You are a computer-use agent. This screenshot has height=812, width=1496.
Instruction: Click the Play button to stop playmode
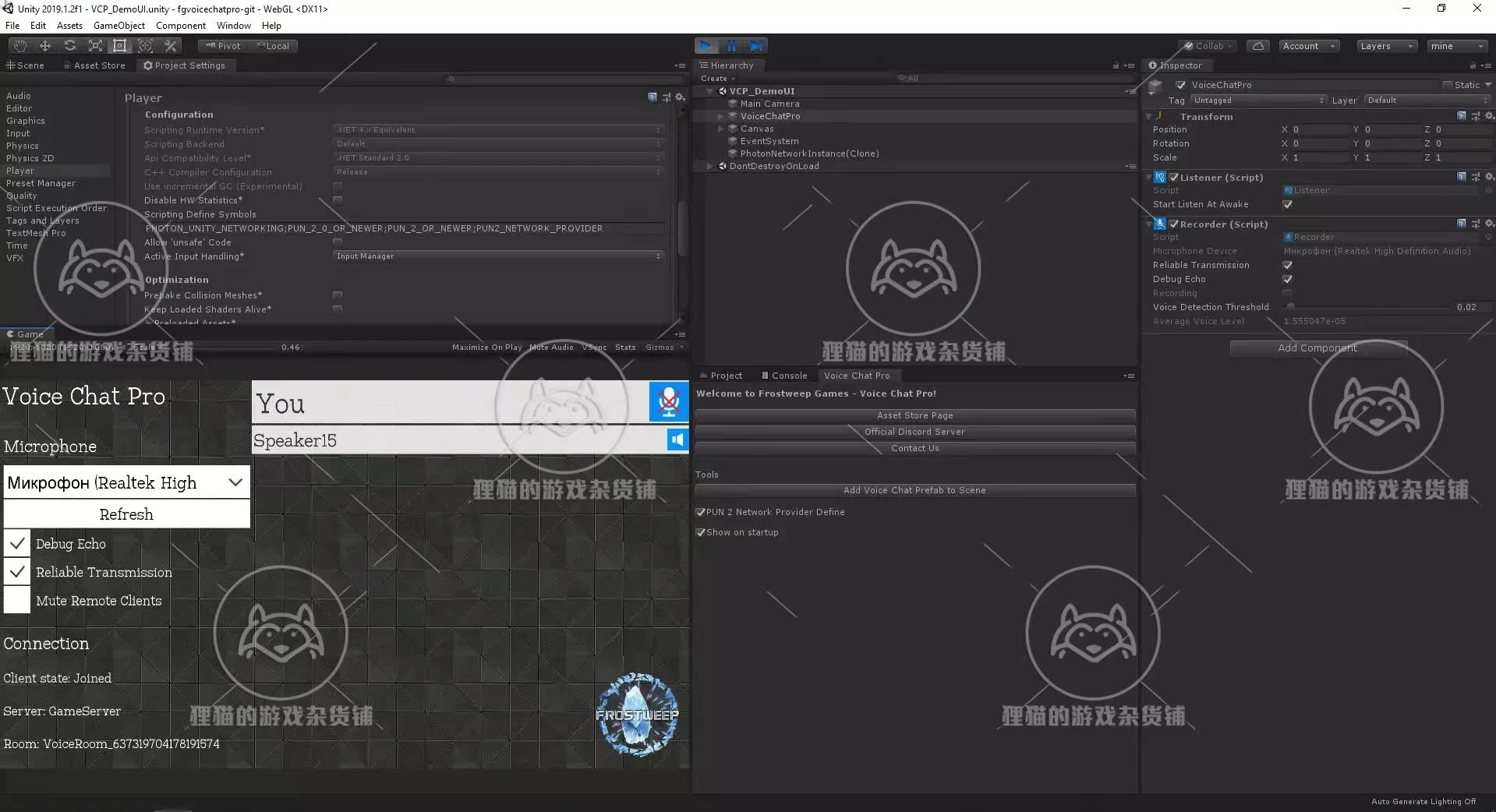[x=706, y=46]
